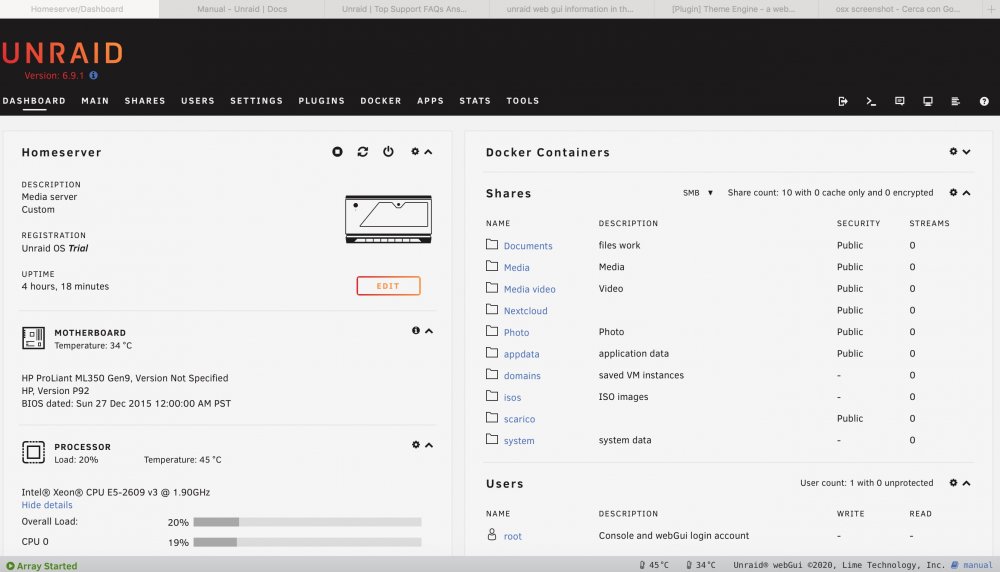Image resolution: width=1000 pixels, height=572 pixels.
Task: Open the feedback icon in navigation bar
Action: click(x=900, y=101)
